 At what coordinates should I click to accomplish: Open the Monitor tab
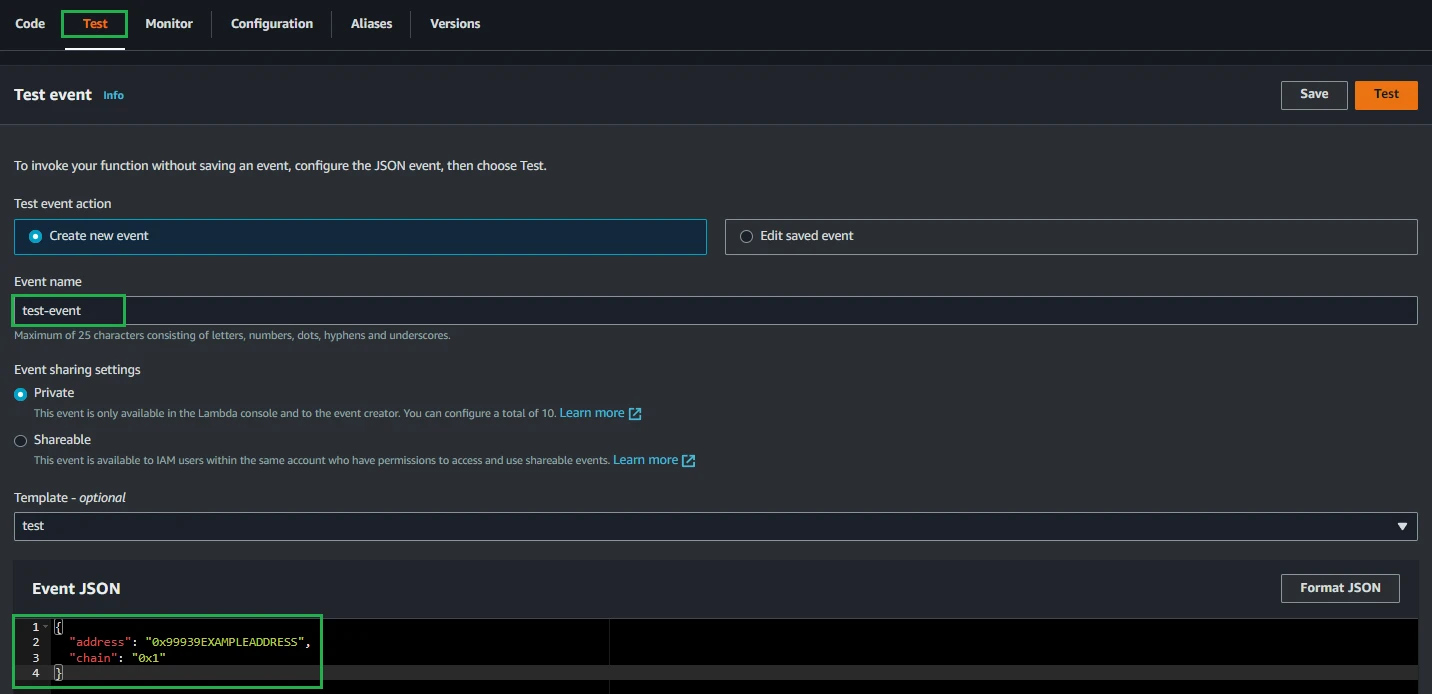click(x=169, y=24)
